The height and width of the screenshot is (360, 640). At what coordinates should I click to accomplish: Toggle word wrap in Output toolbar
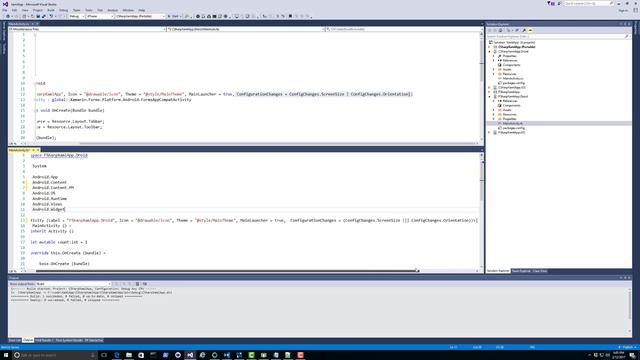pos(144,284)
